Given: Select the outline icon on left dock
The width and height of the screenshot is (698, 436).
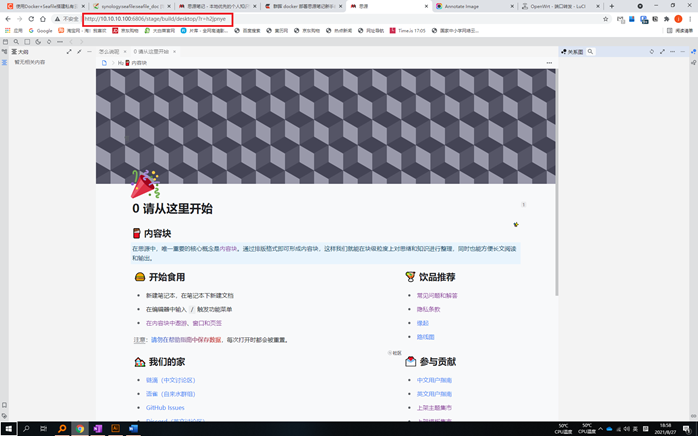Looking at the screenshot, I should (x=4, y=62).
